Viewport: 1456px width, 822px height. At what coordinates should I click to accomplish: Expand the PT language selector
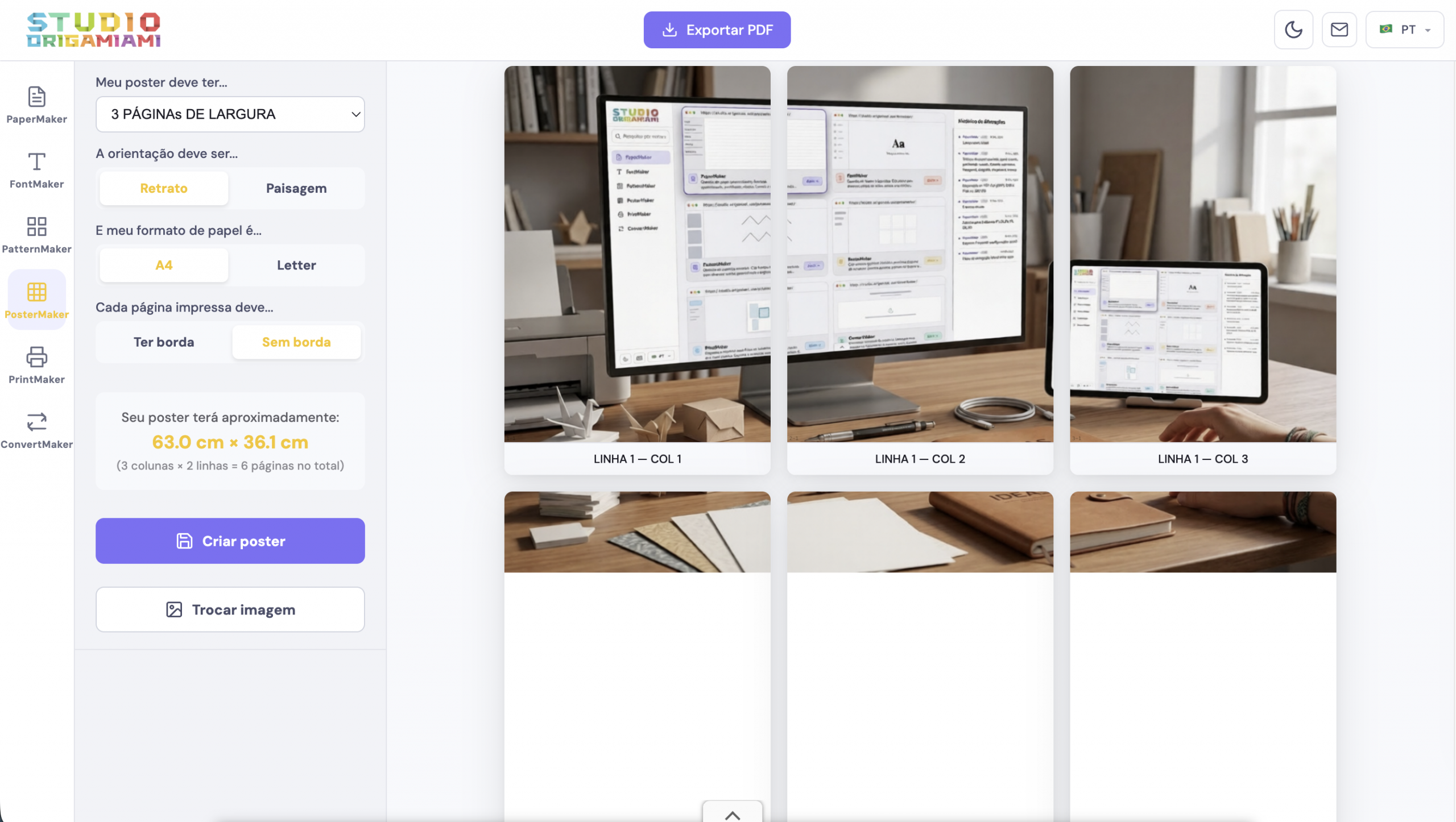(x=1404, y=30)
